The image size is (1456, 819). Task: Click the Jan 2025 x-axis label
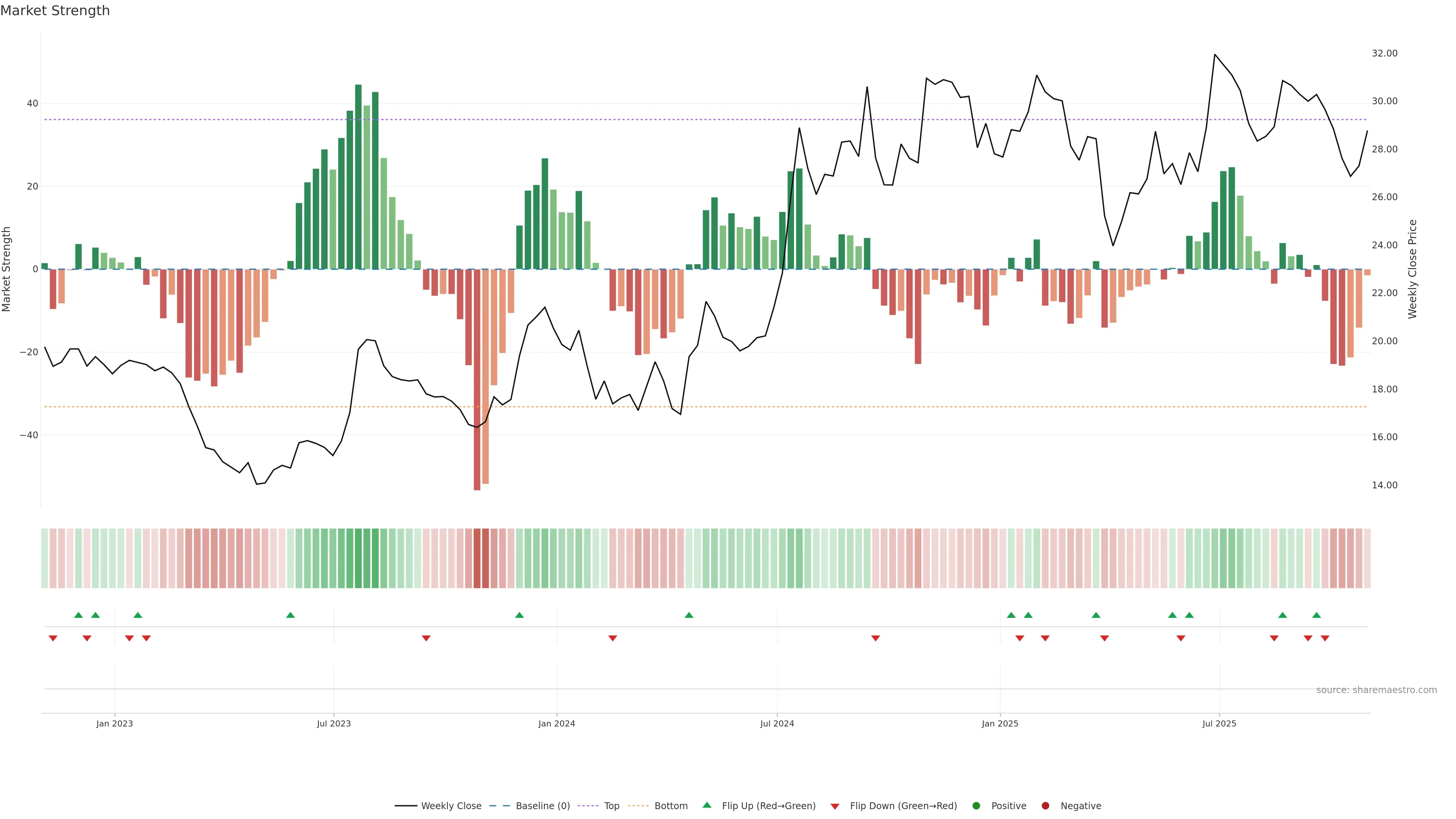(x=1000, y=723)
